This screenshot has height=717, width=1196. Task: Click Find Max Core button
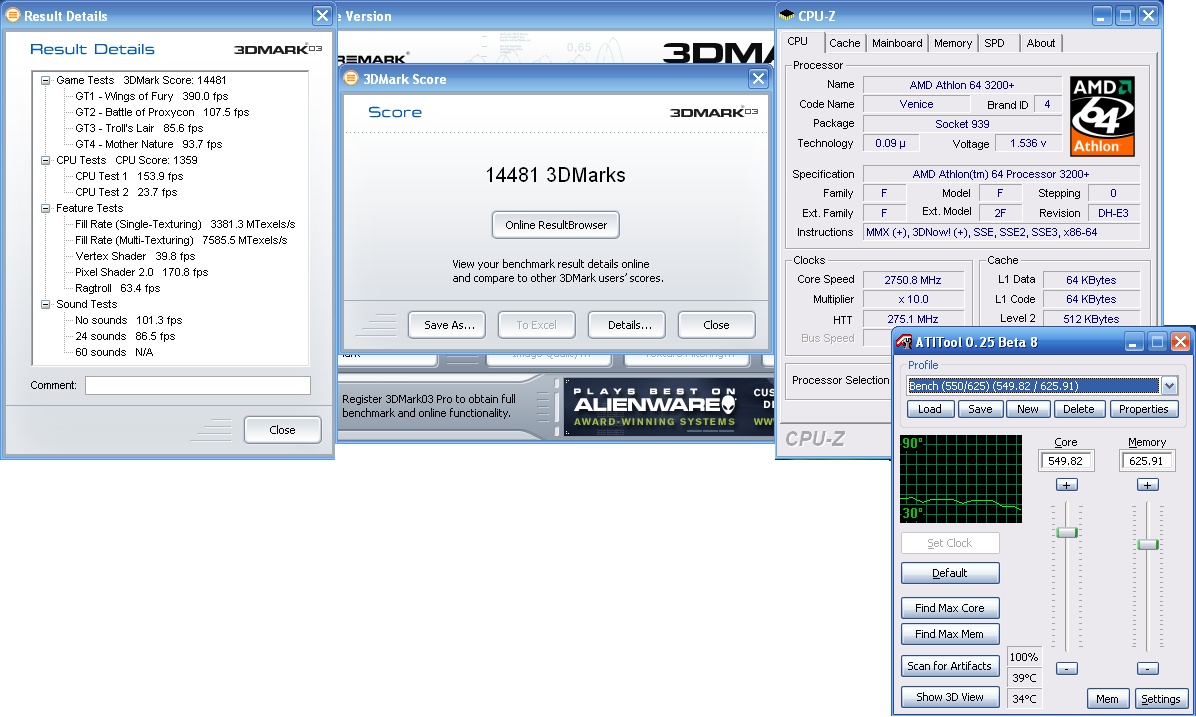click(x=950, y=608)
